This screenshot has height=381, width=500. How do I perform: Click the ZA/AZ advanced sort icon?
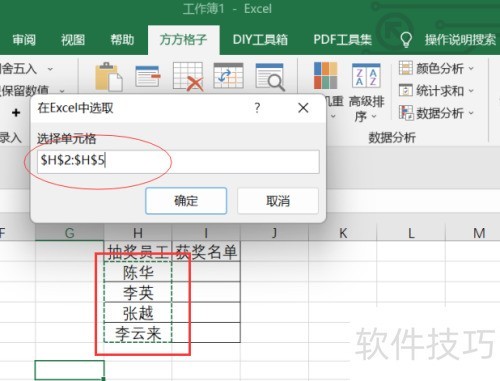[366, 76]
